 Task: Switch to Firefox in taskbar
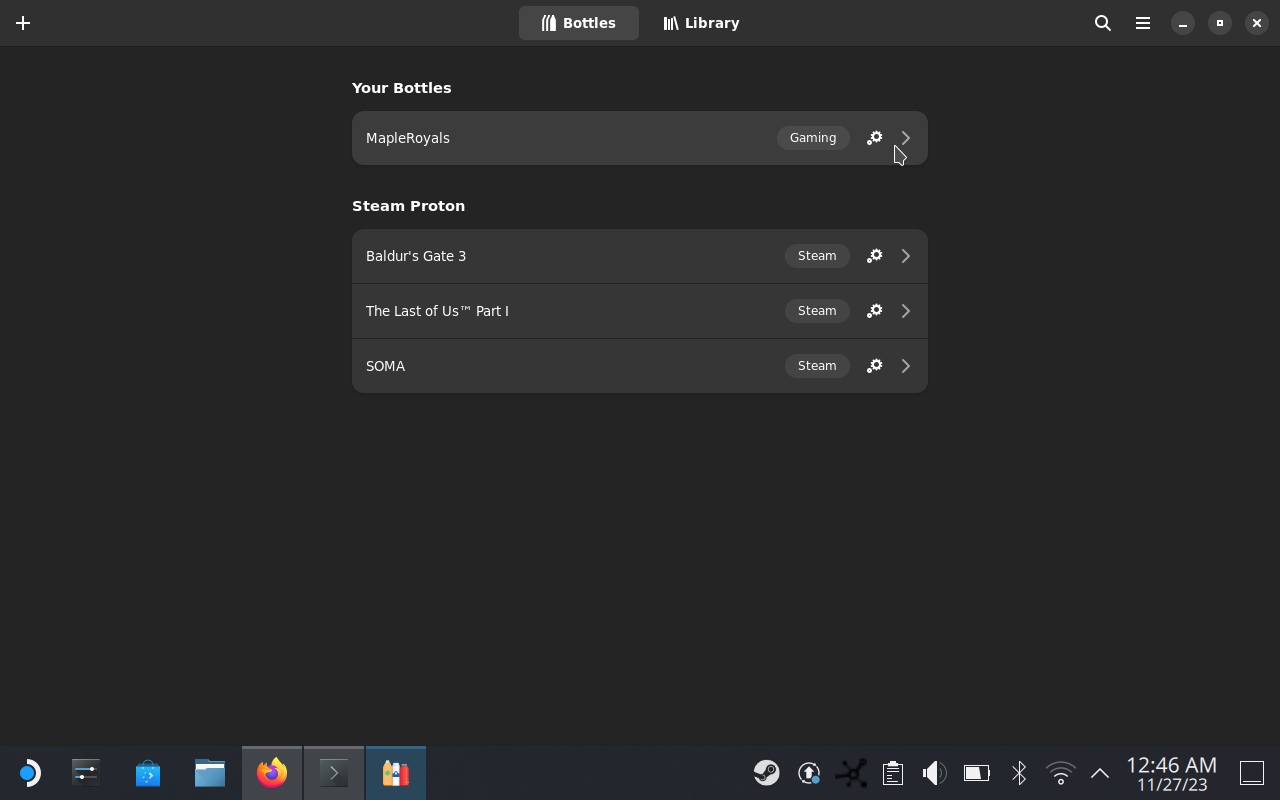click(272, 773)
